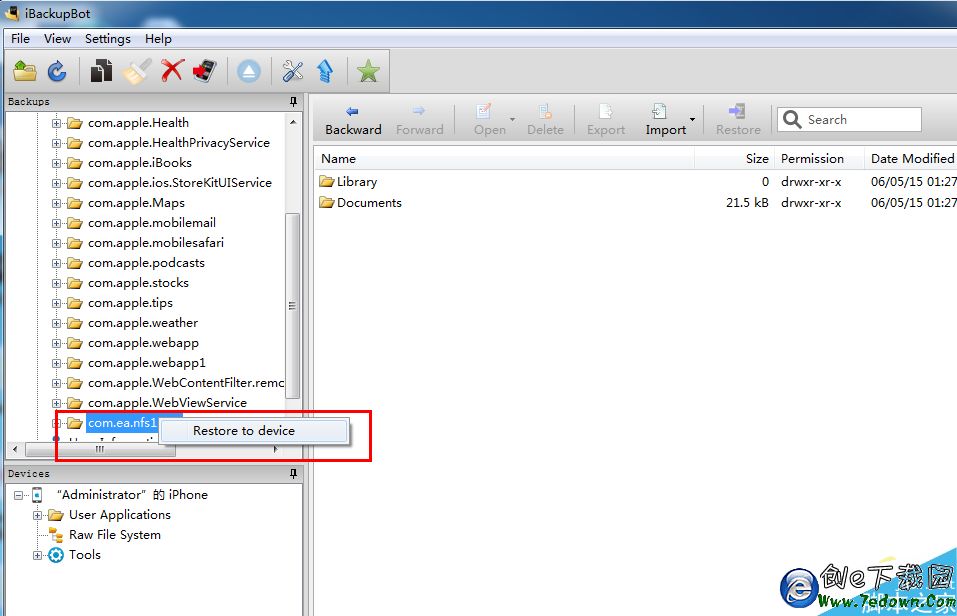This screenshot has height=616, width=957.
Task: Click the Backups tree horizontal scroll-left arrow
Action: tap(15, 450)
